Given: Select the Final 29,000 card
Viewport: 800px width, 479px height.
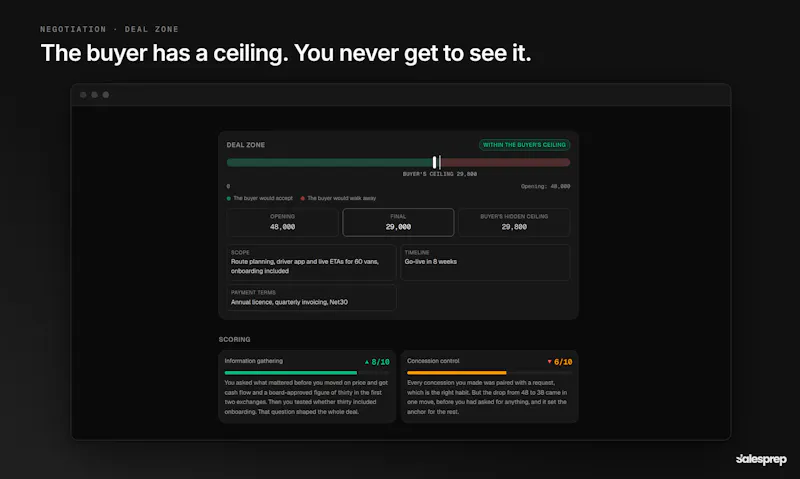Looking at the screenshot, I should pos(398,222).
